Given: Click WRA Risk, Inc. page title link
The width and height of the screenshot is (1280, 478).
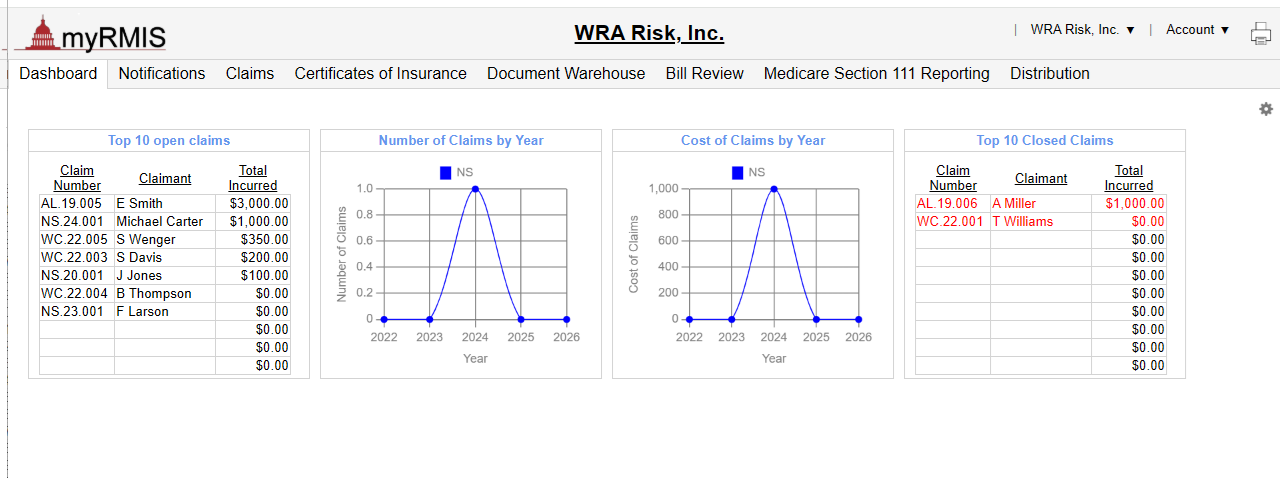Looking at the screenshot, I should coord(649,33).
